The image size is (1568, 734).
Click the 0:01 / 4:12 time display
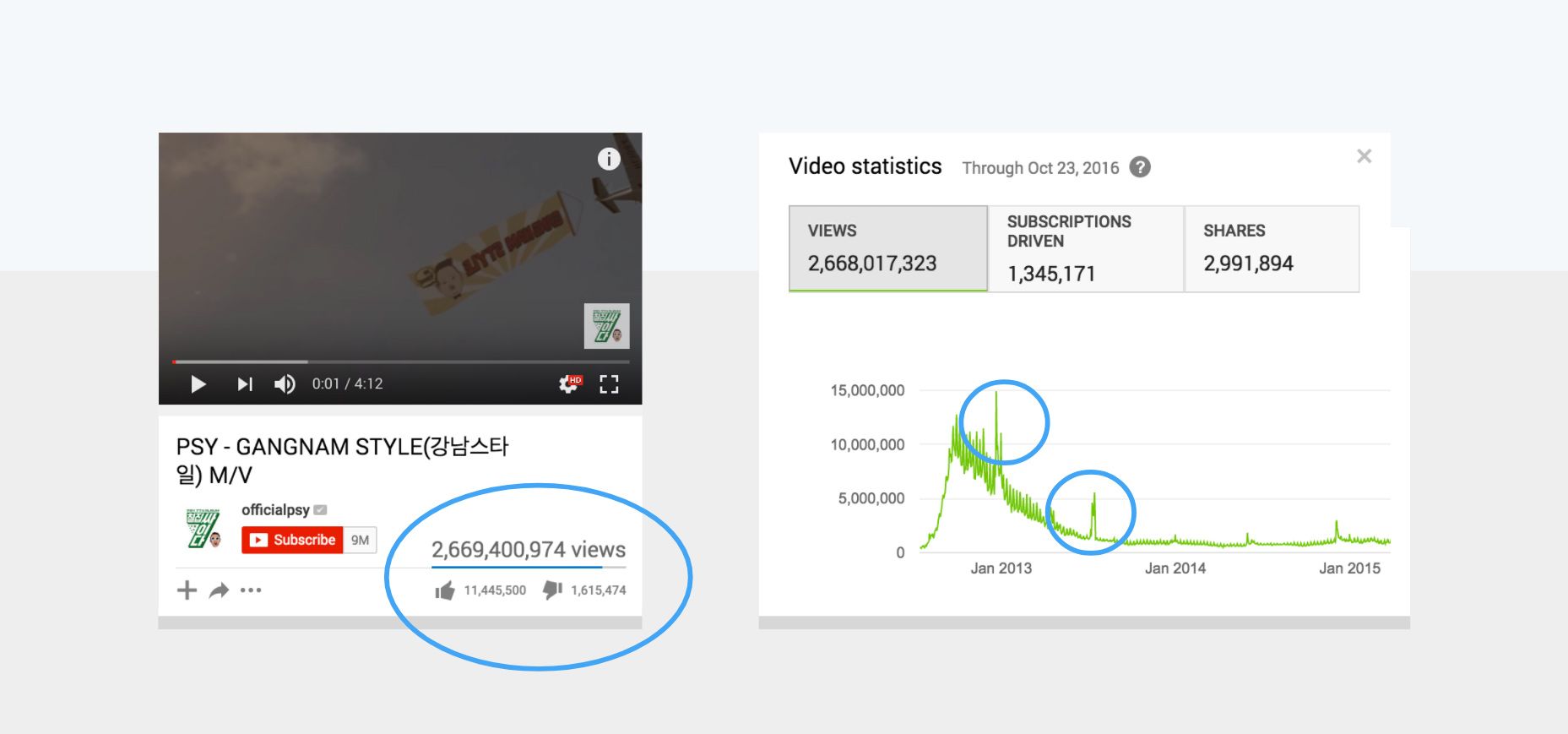click(347, 383)
